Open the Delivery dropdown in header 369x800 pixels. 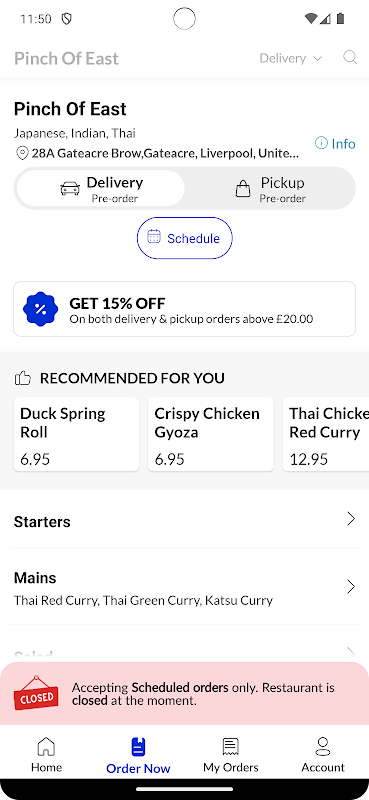point(290,58)
